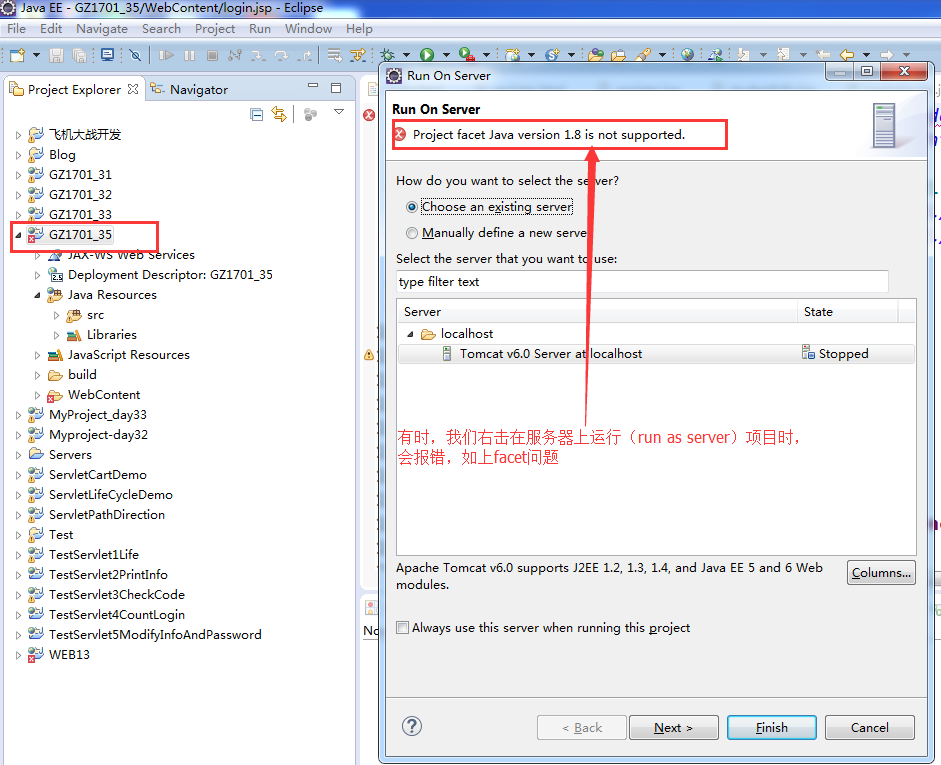
Task: Select the WEB13 project
Action: pos(70,655)
